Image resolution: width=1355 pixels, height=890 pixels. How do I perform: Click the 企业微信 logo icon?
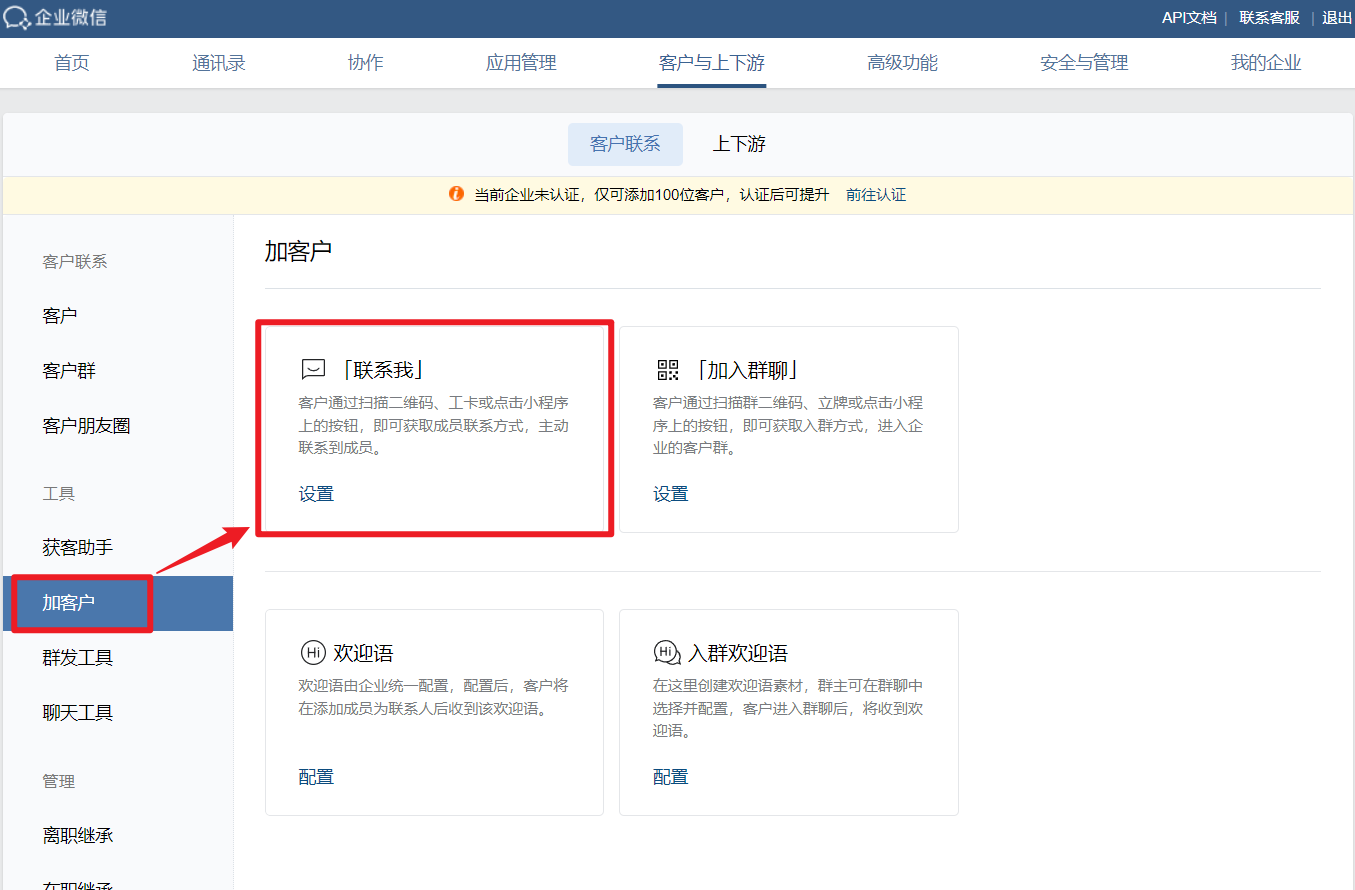point(17,18)
